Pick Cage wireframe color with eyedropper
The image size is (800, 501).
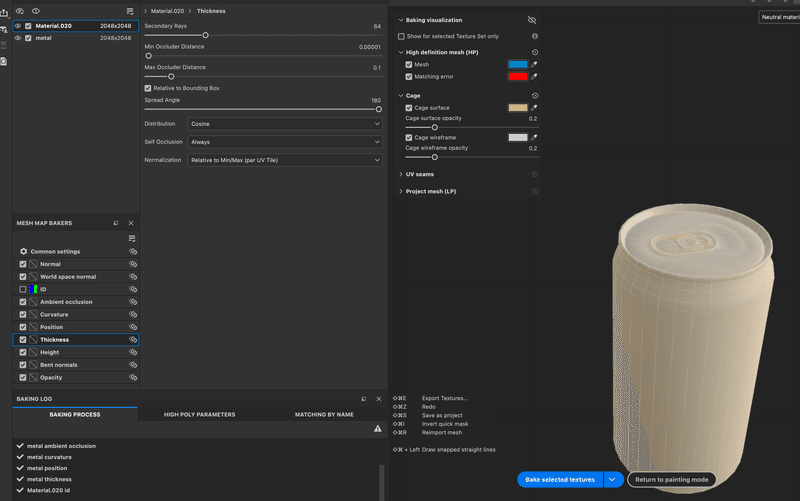pyautogui.click(x=534, y=137)
